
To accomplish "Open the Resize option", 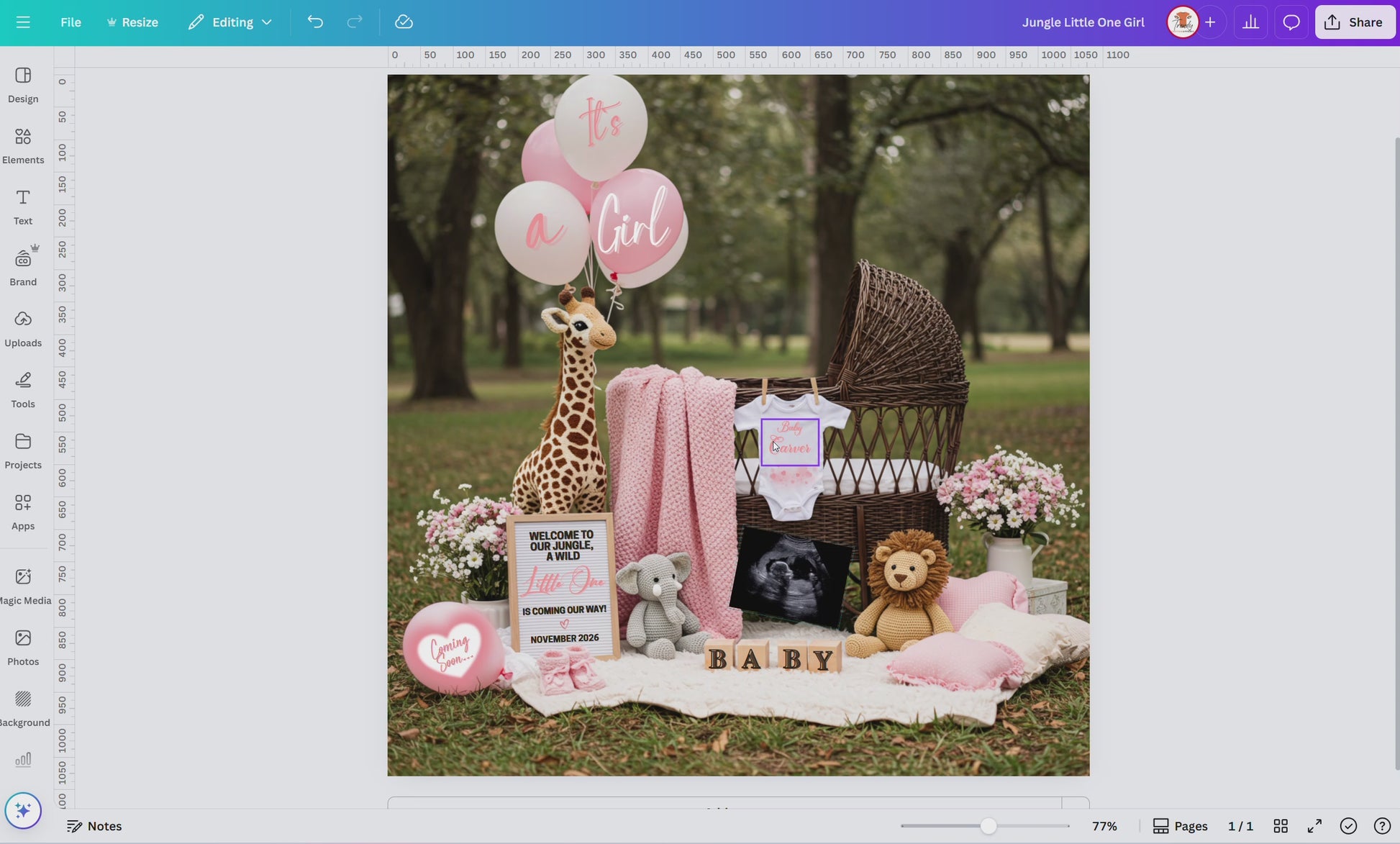I will [x=132, y=22].
